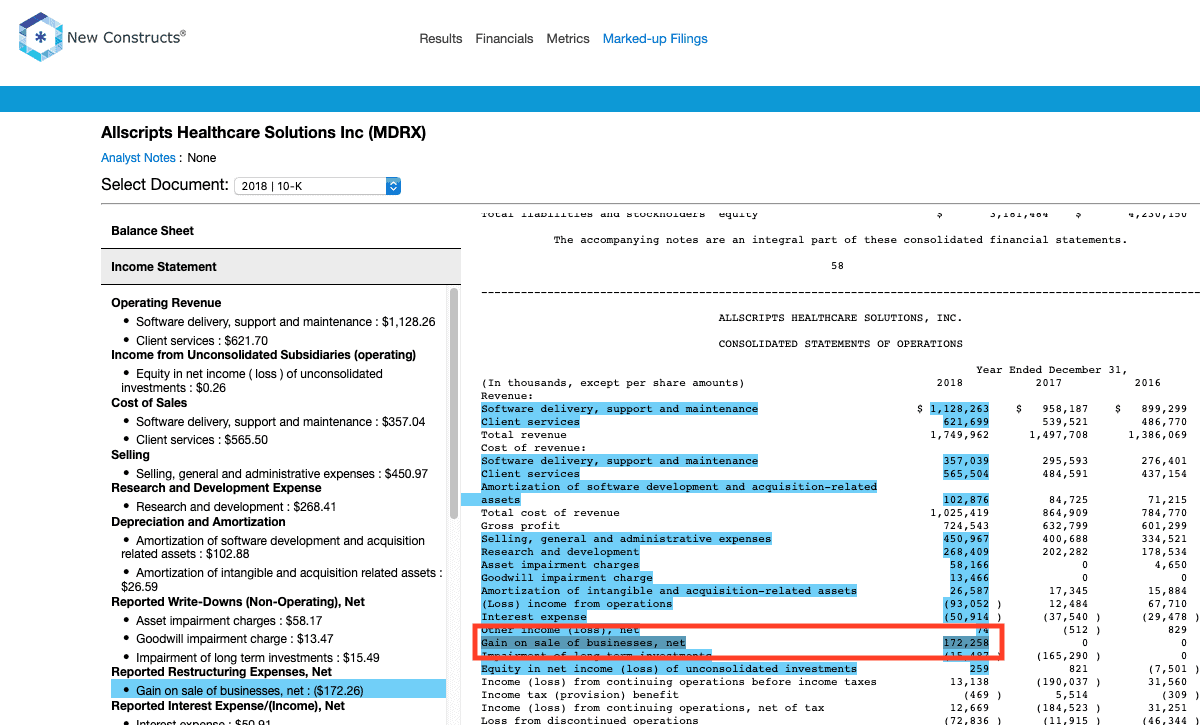Click Equity in net income of unconsolidated investments line

pyautogui.click(x=669, y=669)
